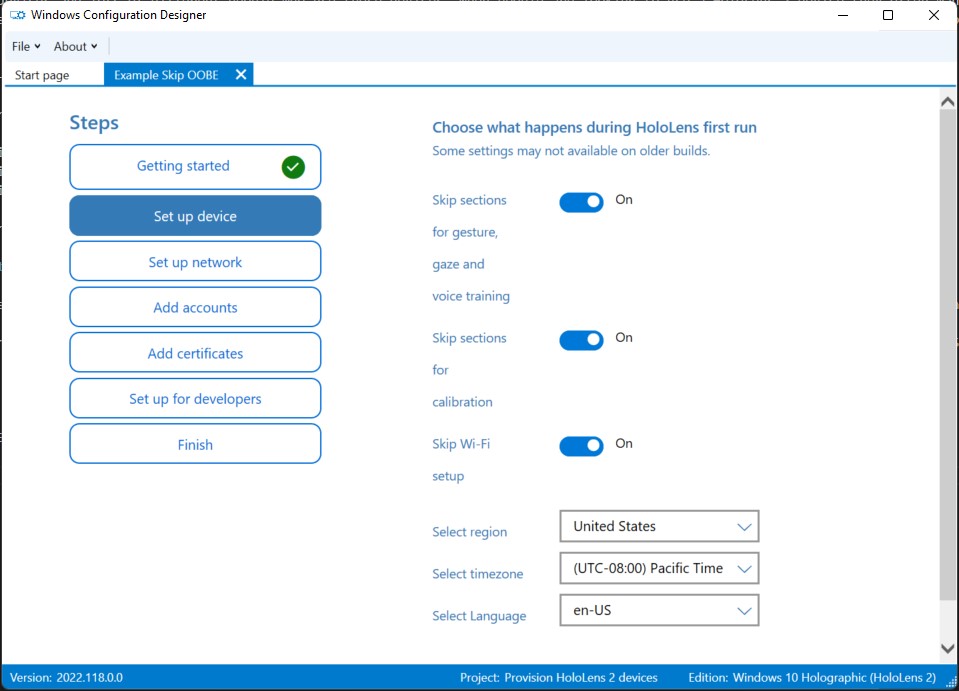Viewport: 959px width, 691px height.
Task: Turn off Skip Wi-Fi setup toggle
Action: click(581, 446)
